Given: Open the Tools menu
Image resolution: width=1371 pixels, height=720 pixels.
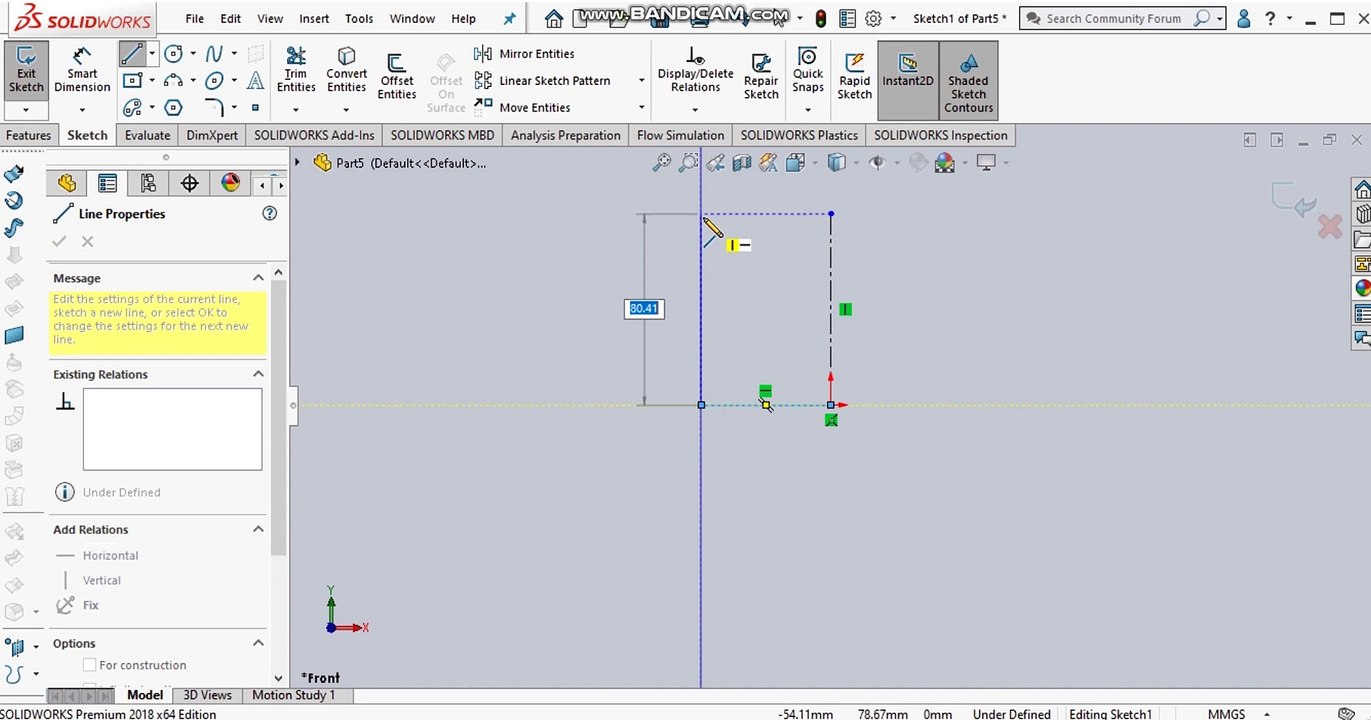Looking at the screenshot, I should pos(359,18).
